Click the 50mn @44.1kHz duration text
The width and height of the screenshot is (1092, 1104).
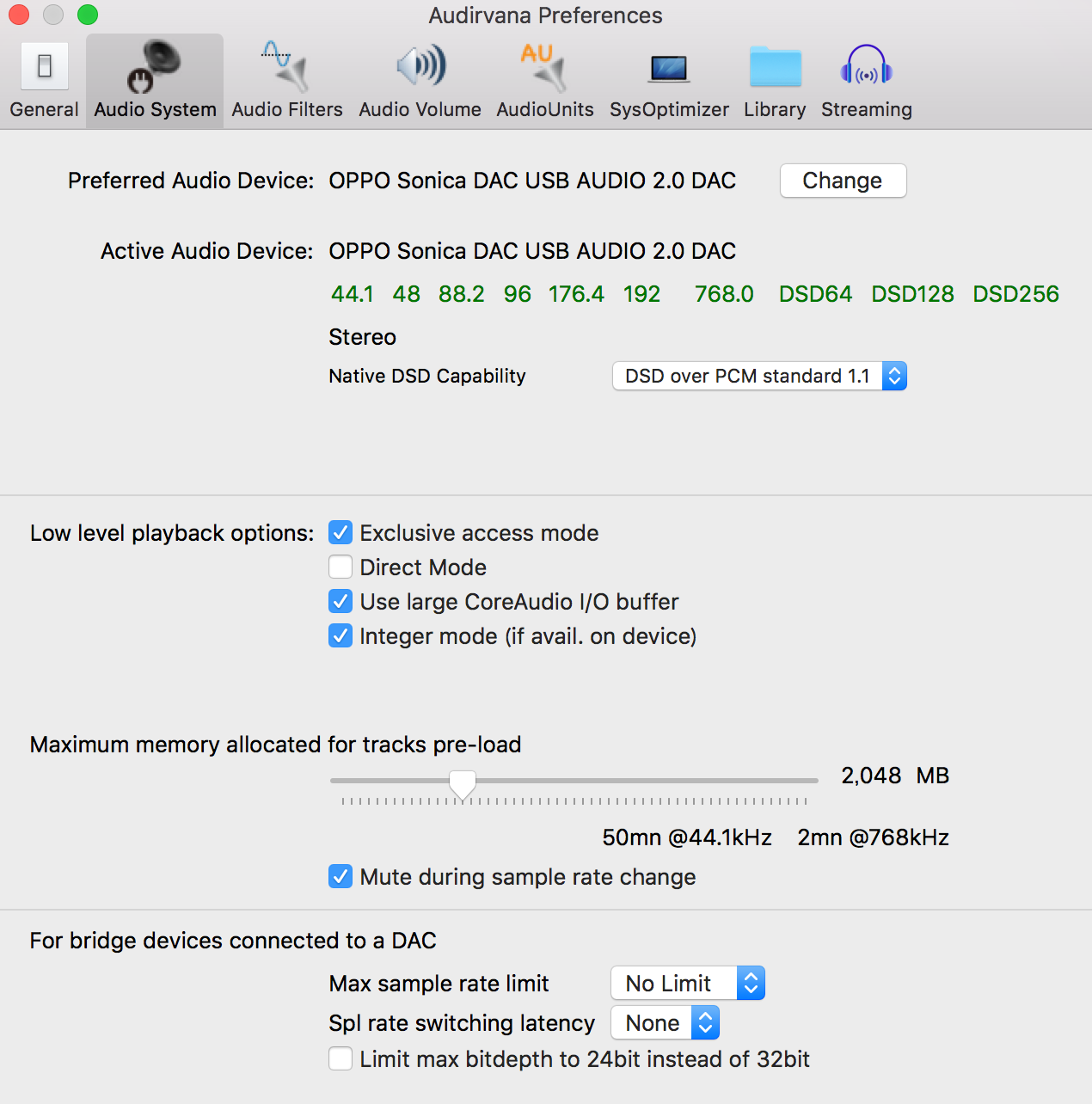[687, 837]
